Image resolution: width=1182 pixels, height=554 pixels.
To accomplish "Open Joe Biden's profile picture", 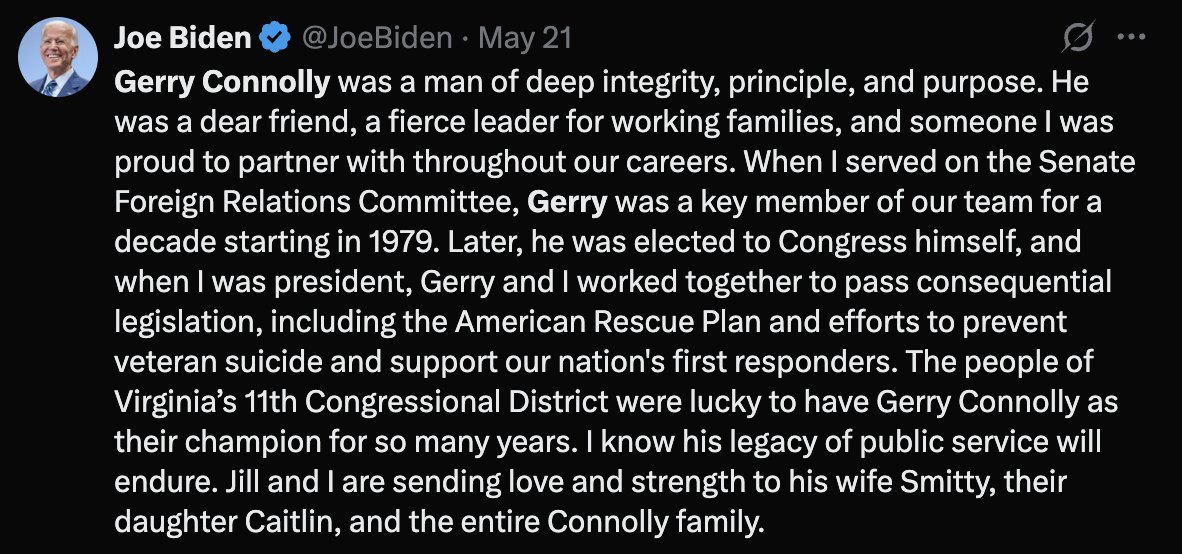I will [58, 57].
